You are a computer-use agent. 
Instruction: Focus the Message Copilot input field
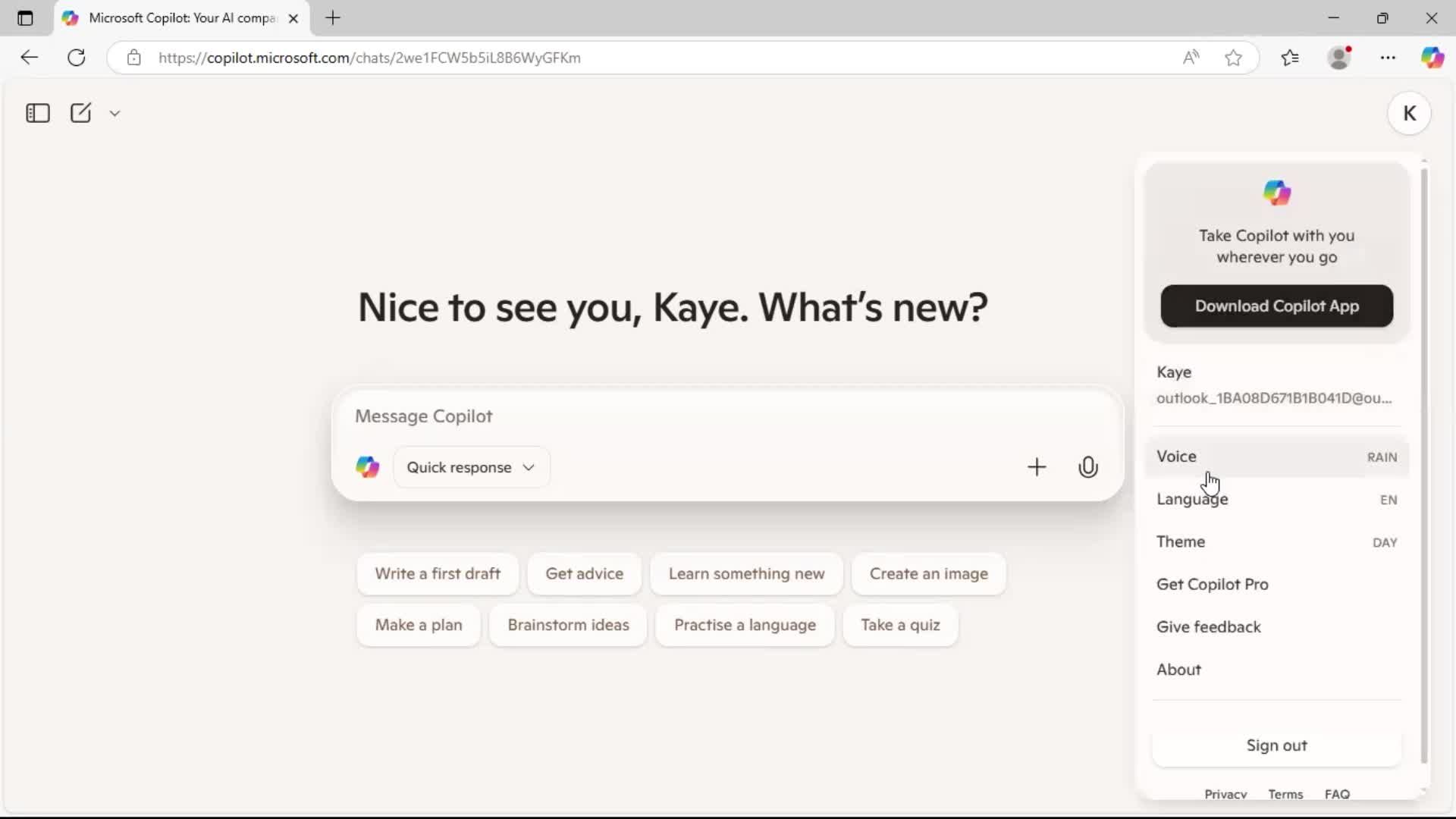click(726, 416)
